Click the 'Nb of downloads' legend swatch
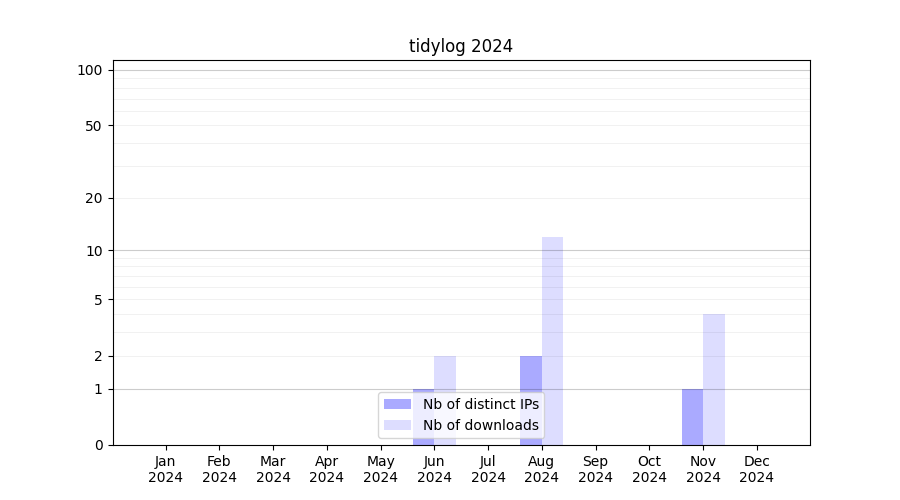Image resolution: width=900 pixels, height=500 pixels. coord(398,425)
